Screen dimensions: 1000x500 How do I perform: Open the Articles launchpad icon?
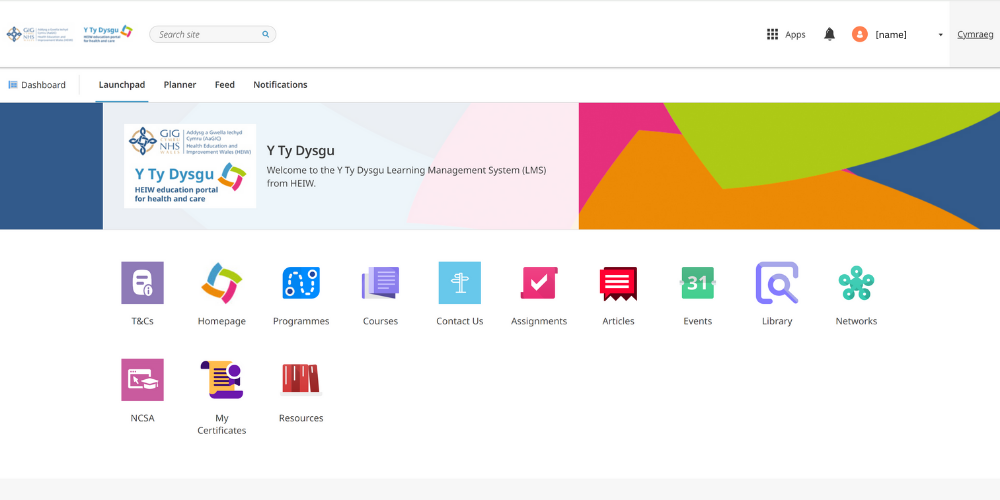coord(619,284)
